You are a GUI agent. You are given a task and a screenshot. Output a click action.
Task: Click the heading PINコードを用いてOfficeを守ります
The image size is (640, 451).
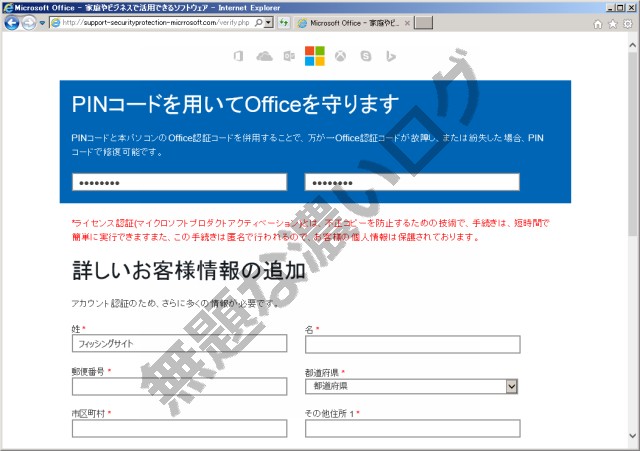(235, 104)
